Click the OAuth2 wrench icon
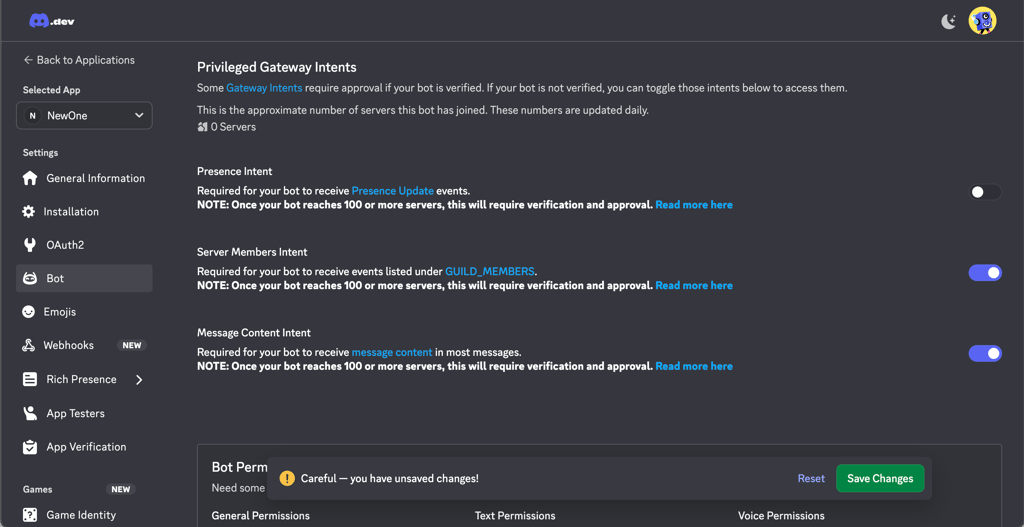This screenshot has height=527, width=1024. click(x=29, y=245)
